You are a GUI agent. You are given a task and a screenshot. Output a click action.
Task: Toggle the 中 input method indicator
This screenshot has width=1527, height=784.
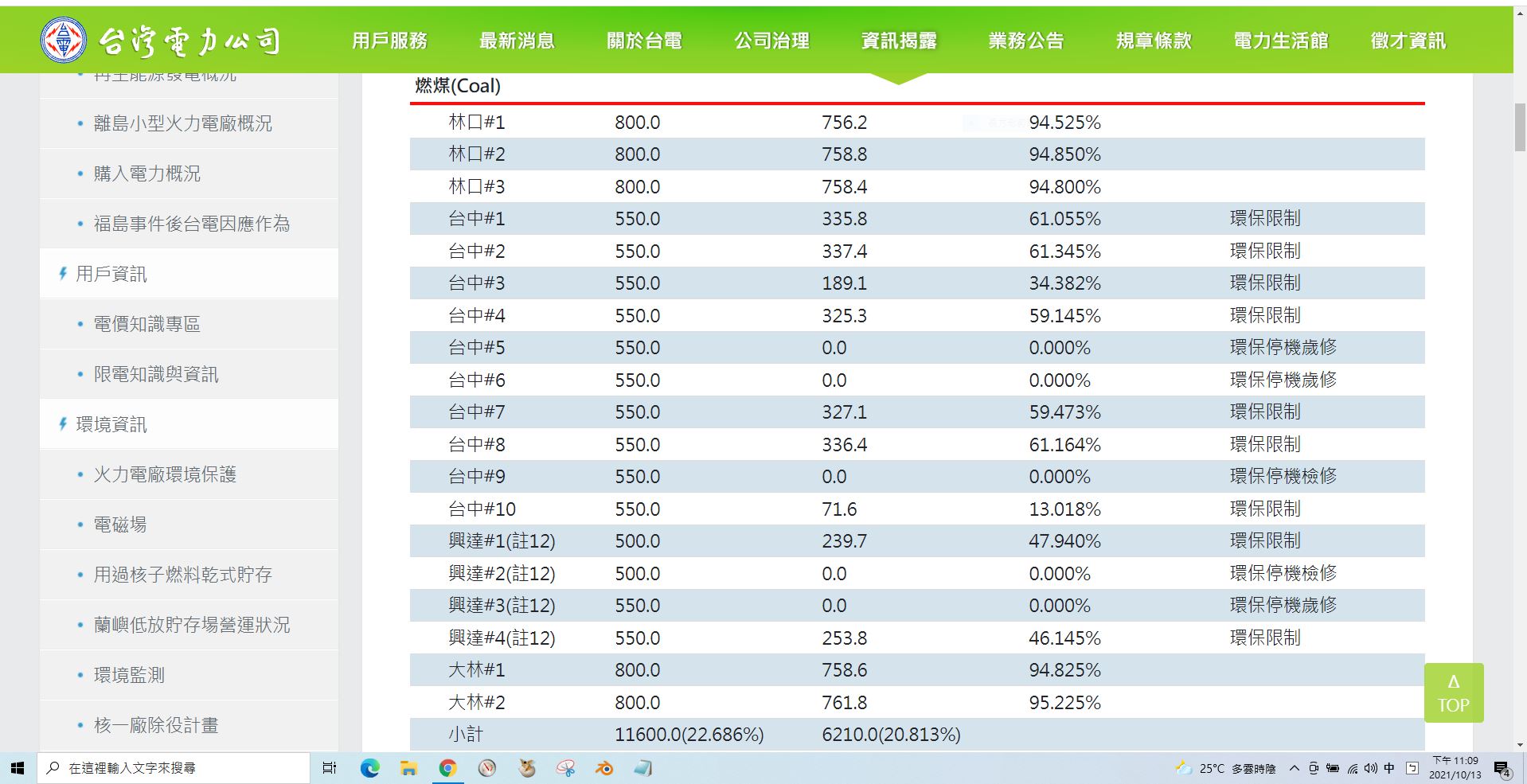point(1389,768)
